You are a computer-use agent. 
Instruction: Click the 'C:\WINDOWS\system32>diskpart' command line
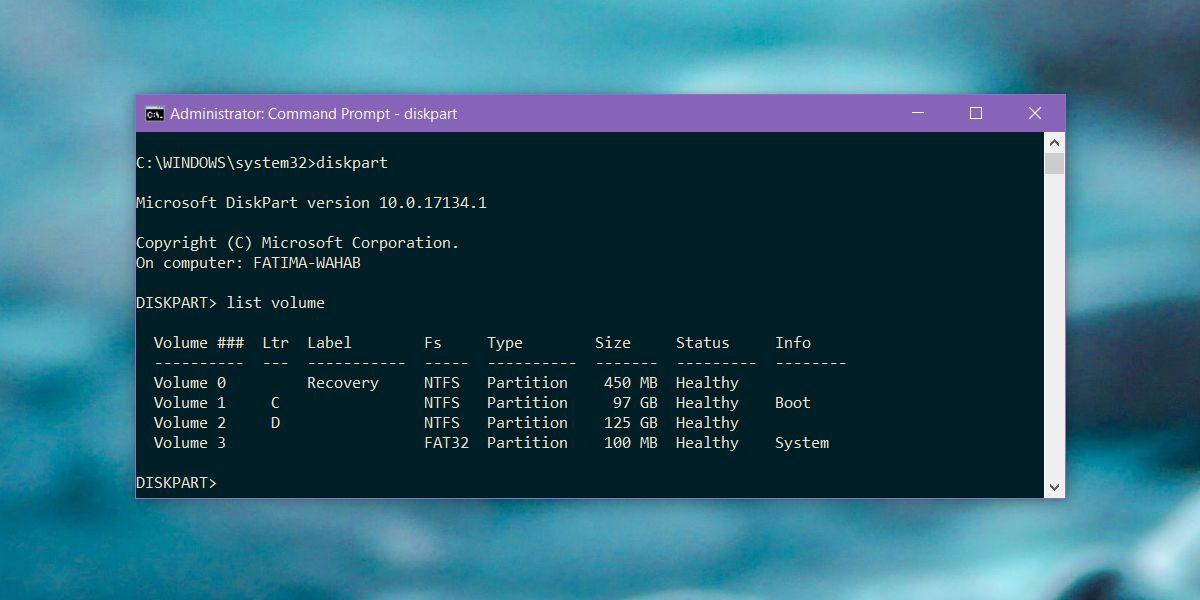(262, 163)
